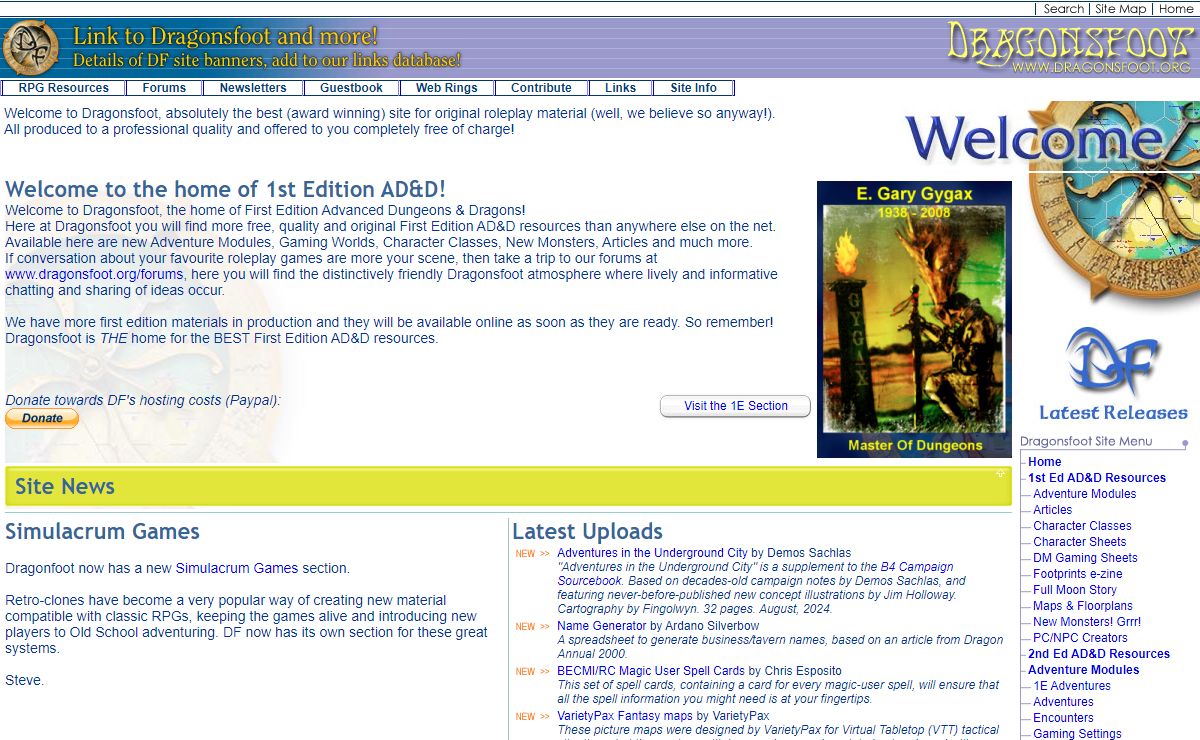Open Articles in the site menu
Viewport: 1200px width, 740px height.
1053,510
